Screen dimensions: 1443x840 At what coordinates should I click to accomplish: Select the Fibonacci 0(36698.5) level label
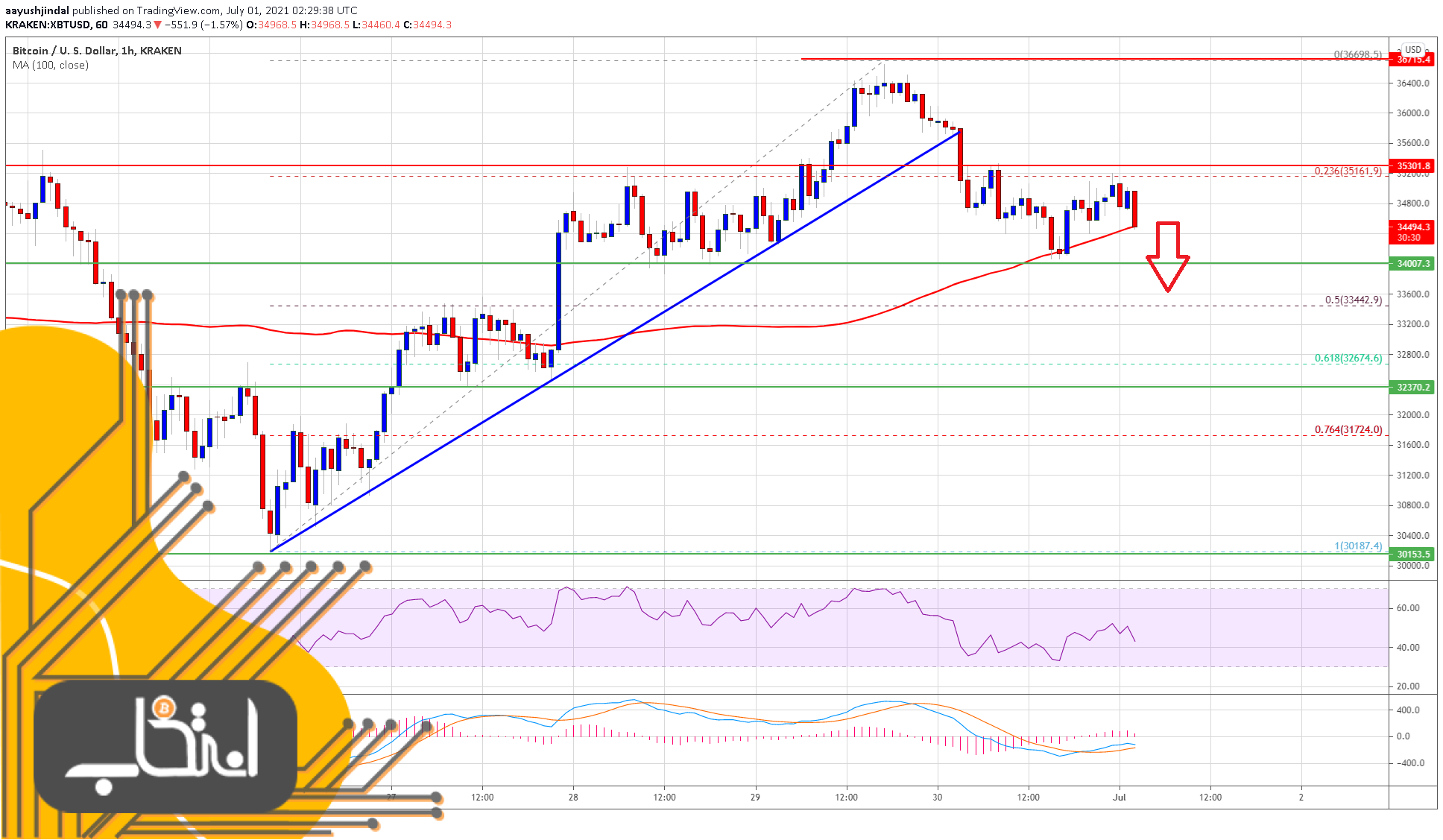1357,54
